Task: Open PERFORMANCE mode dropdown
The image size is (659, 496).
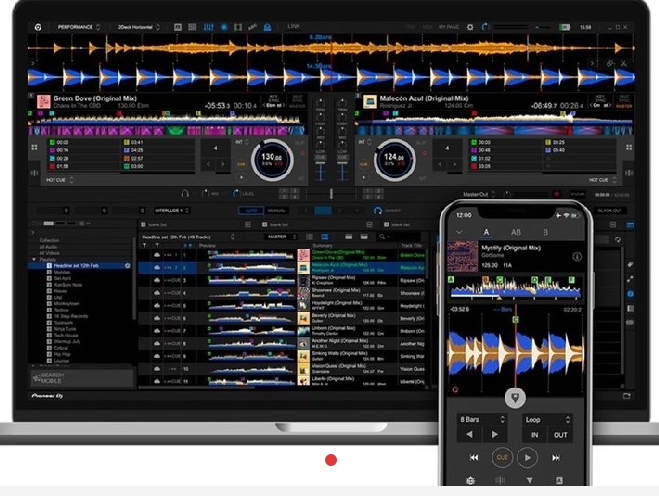Action: tap(79, 27)
